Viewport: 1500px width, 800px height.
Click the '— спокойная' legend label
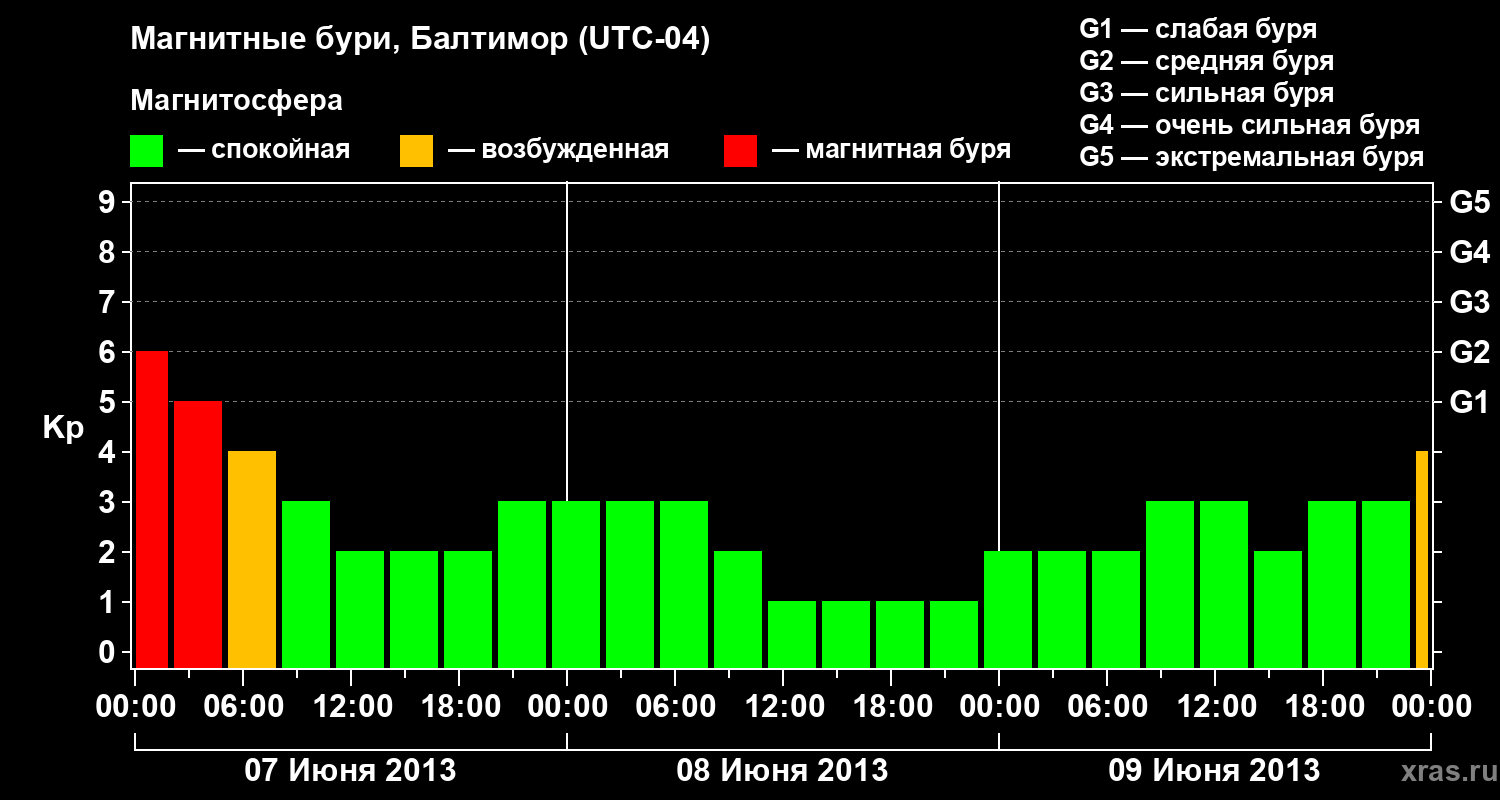point(264,151)
